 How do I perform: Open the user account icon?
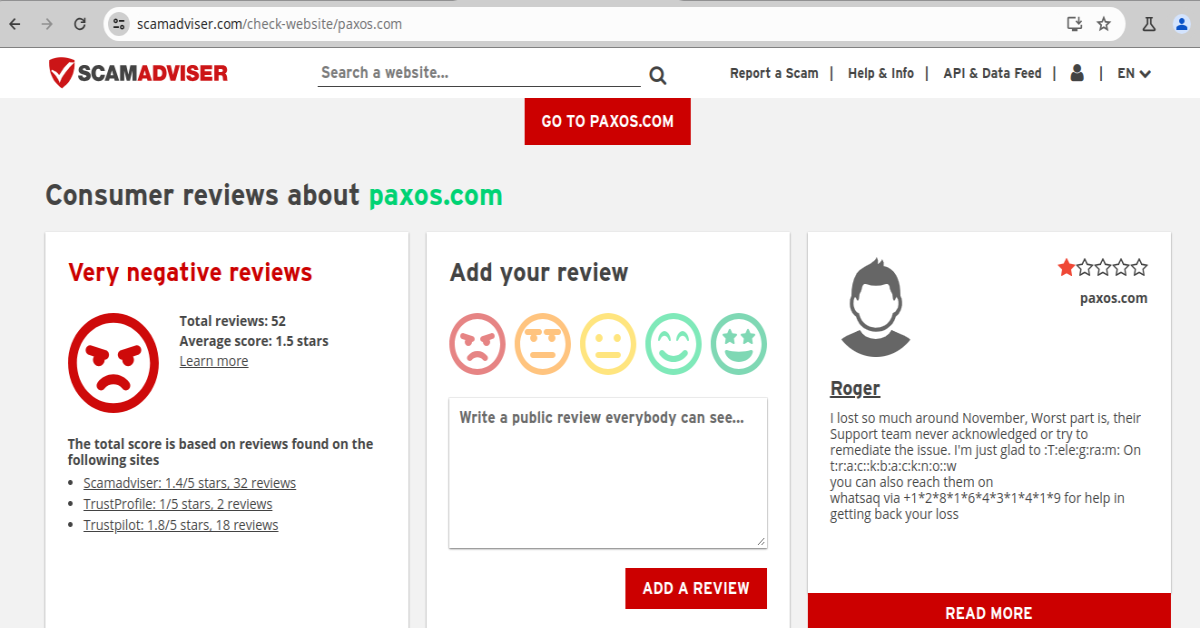click(1077, 73)
